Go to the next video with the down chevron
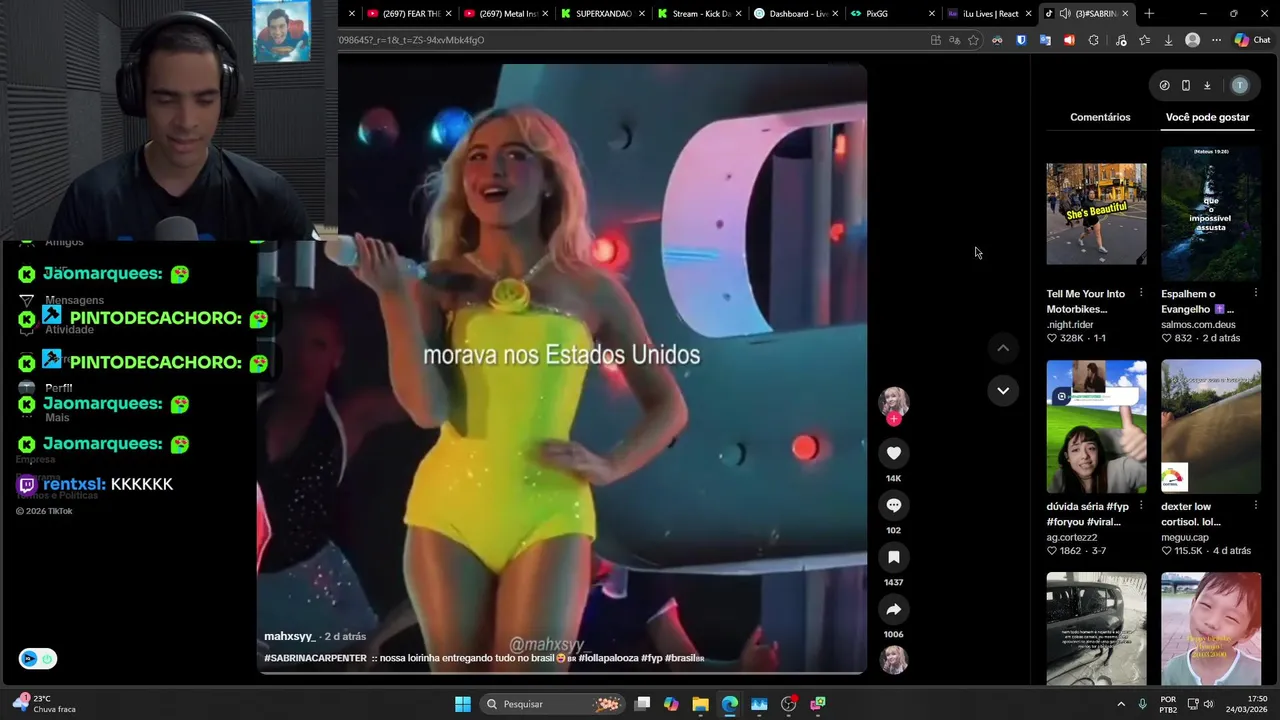 coord(1003,390)
